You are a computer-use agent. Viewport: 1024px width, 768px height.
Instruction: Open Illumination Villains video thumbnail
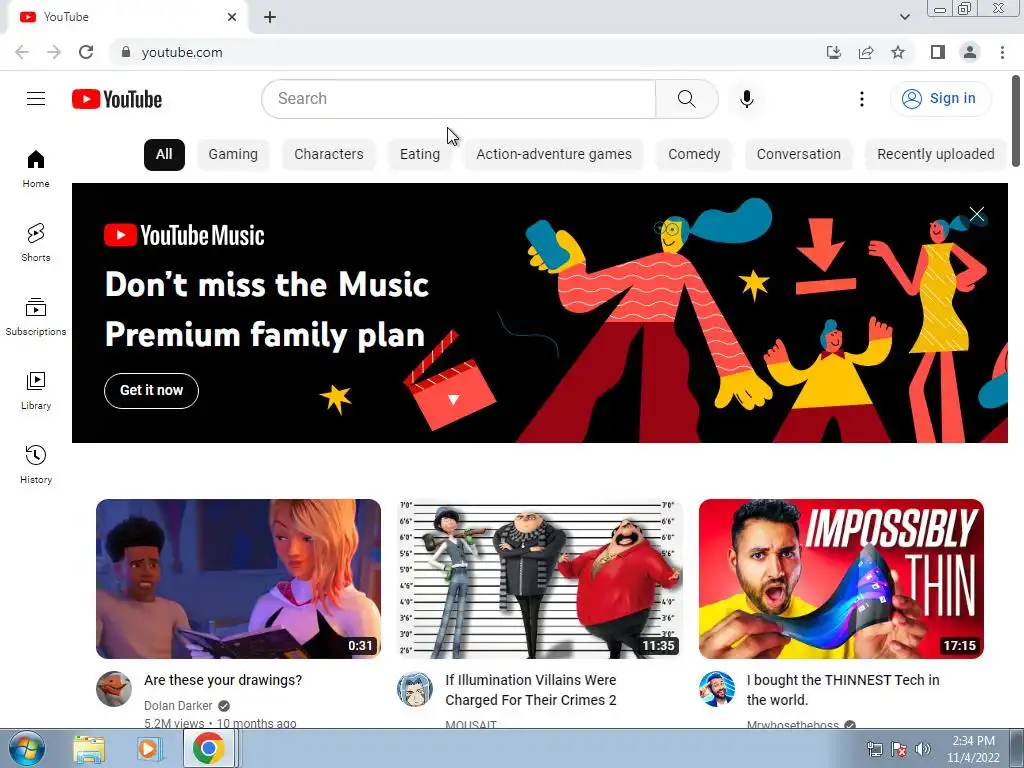[x=540, y=579]
